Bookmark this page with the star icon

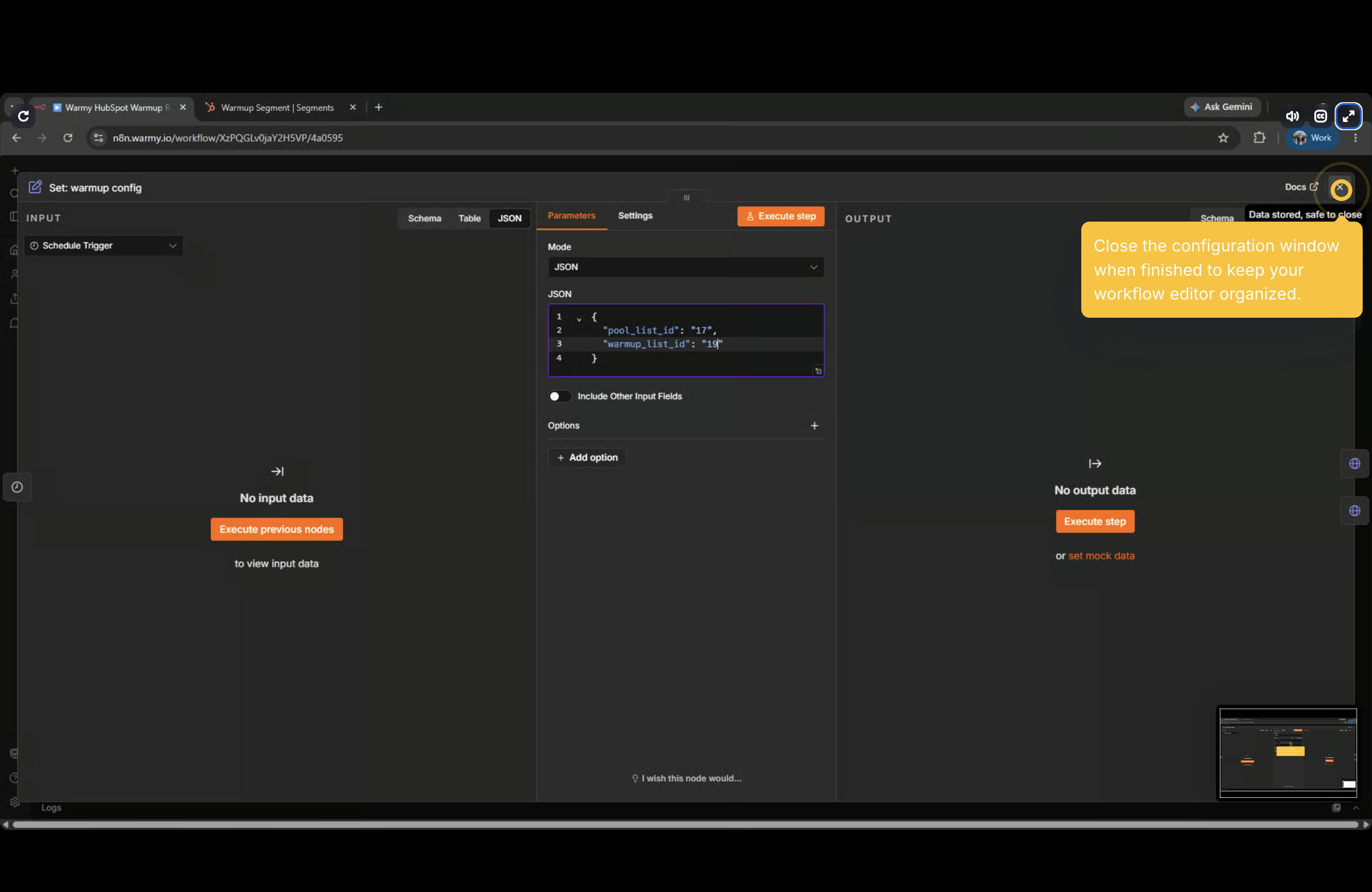point(1223,138)
